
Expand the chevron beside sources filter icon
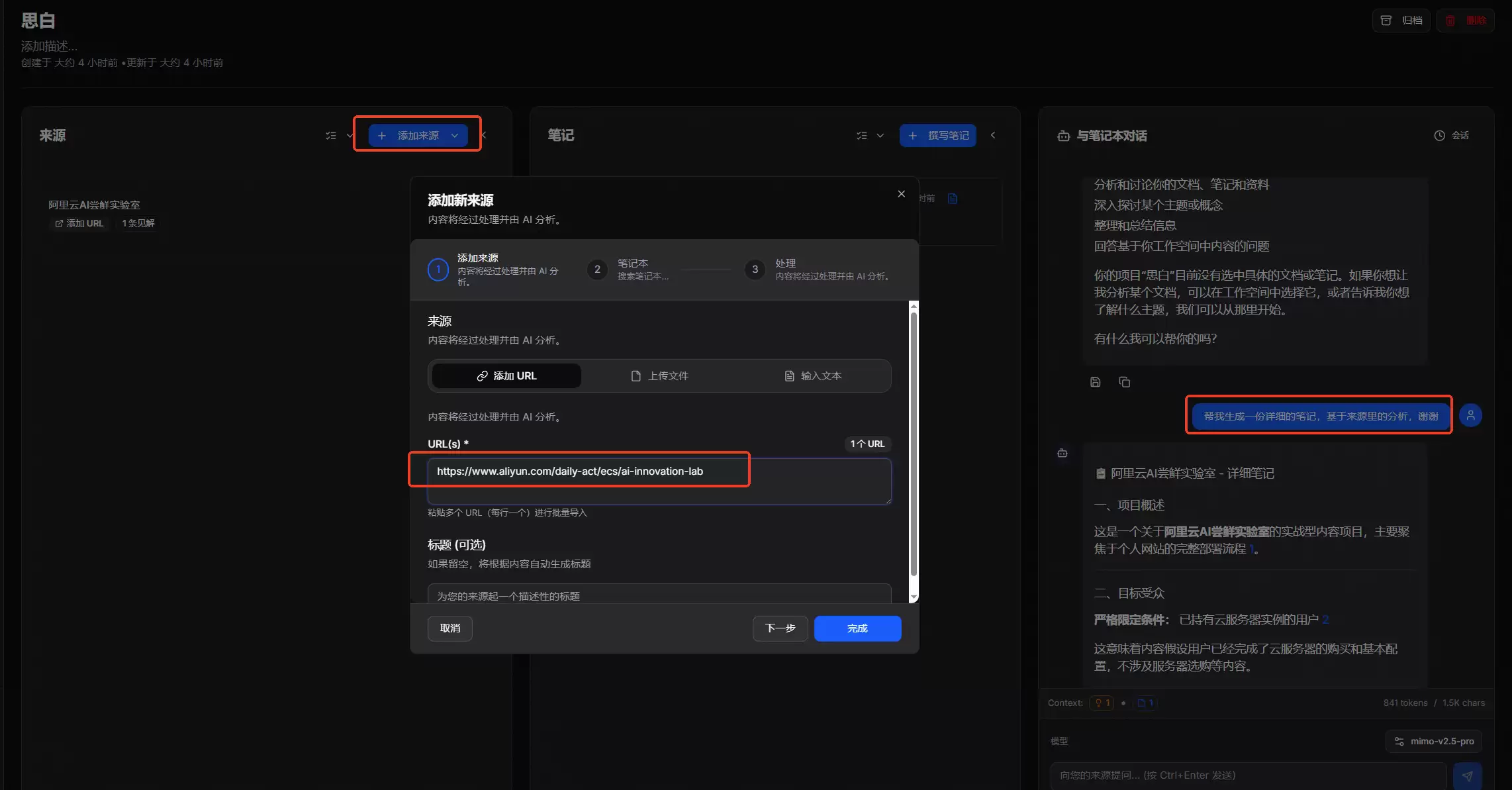[350, 135]
